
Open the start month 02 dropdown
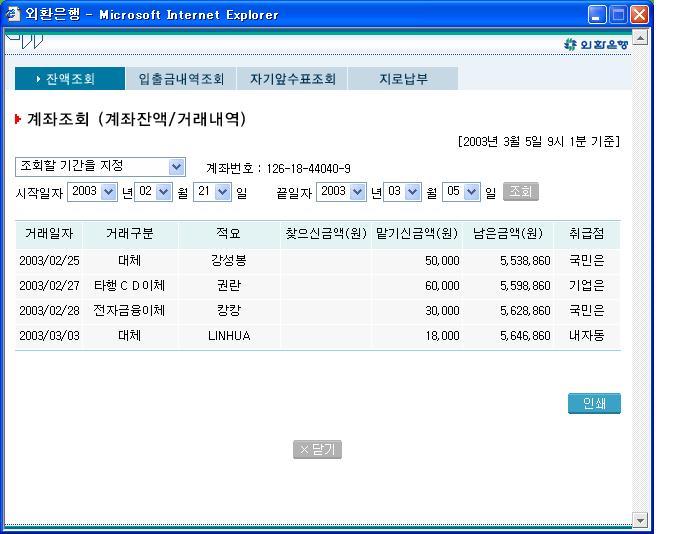click(x=164, y=191)
